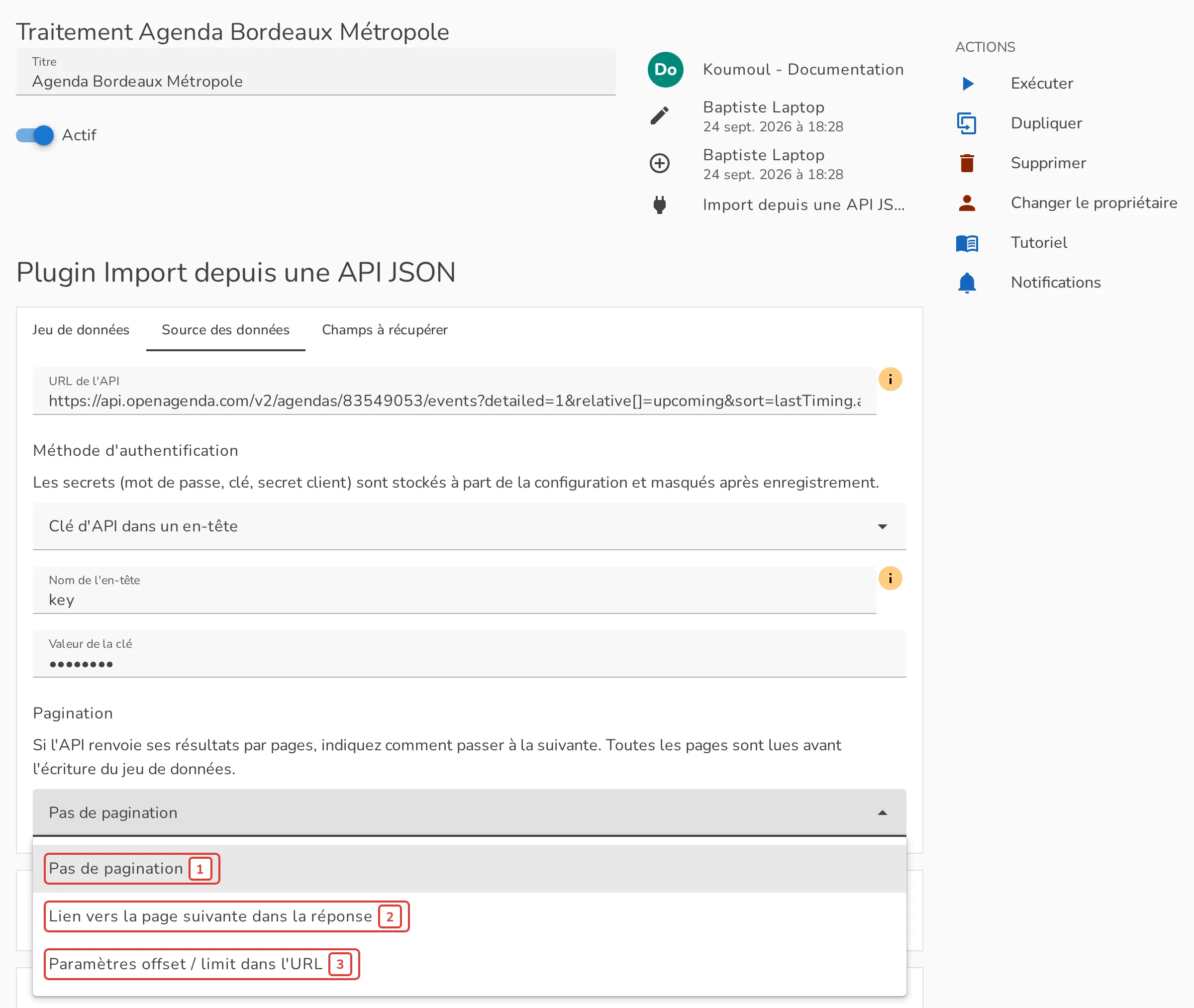
Task: Click the Supprimer trash icon
Action: pos(967,163)
